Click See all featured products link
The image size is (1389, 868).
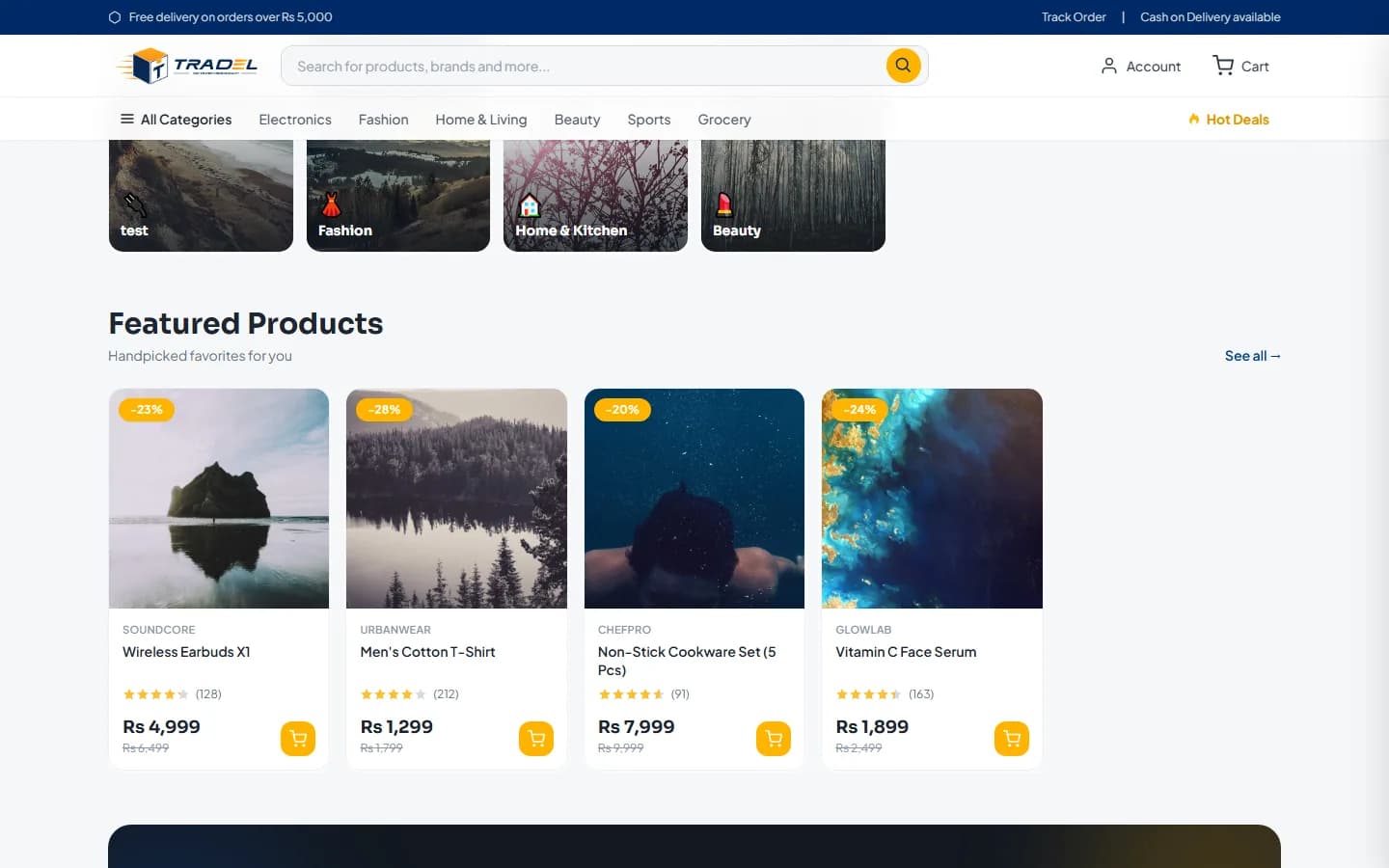point(1253,356)
